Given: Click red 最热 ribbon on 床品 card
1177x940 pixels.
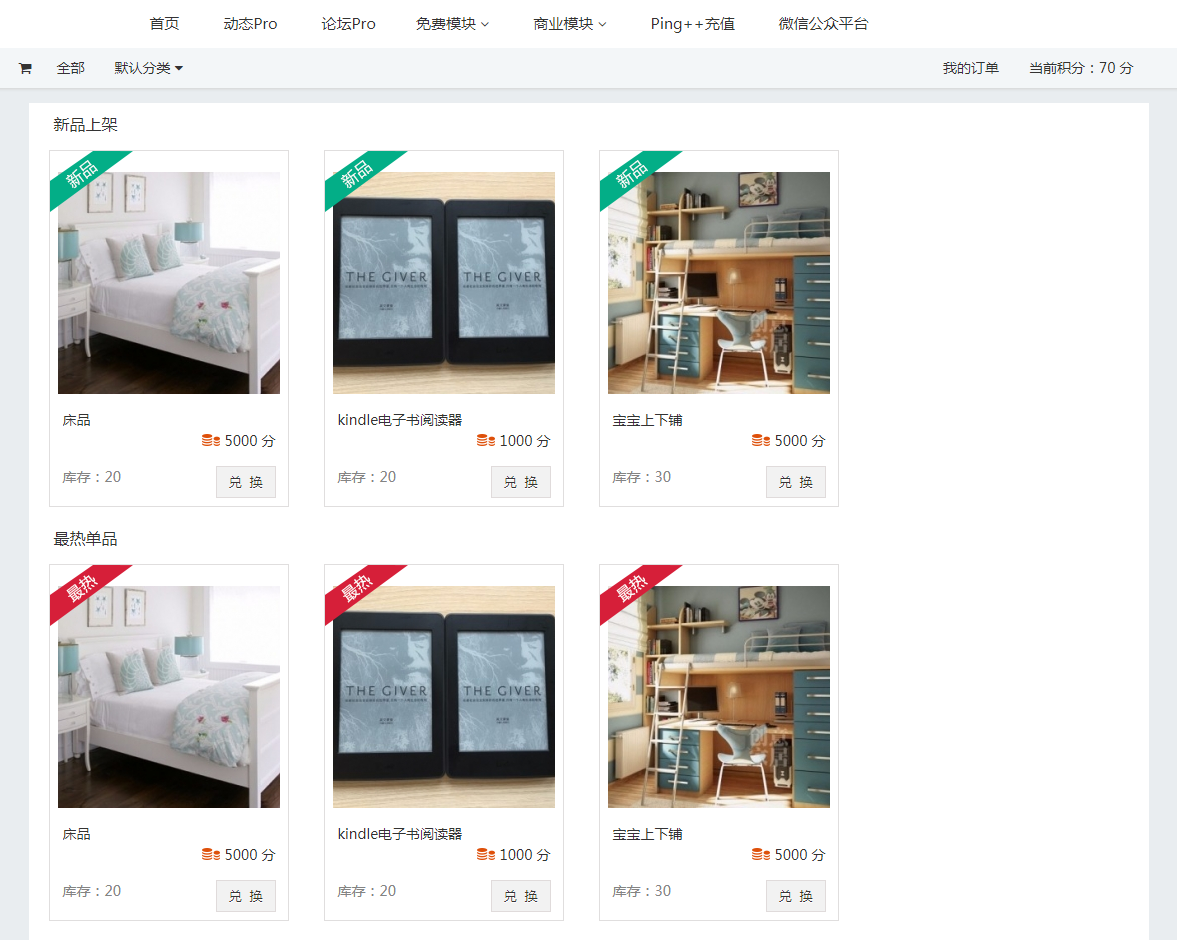Looking at the screenshot, I should 83,588.
